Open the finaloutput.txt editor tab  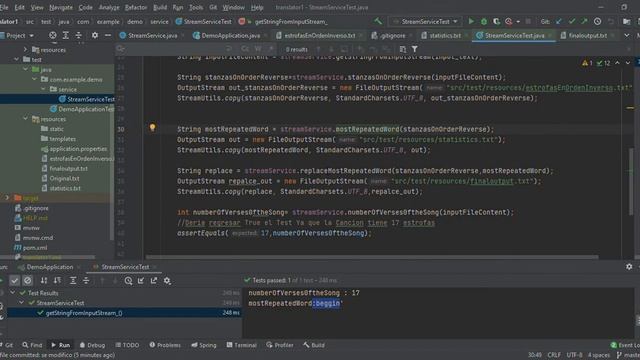tap(587, 36)
